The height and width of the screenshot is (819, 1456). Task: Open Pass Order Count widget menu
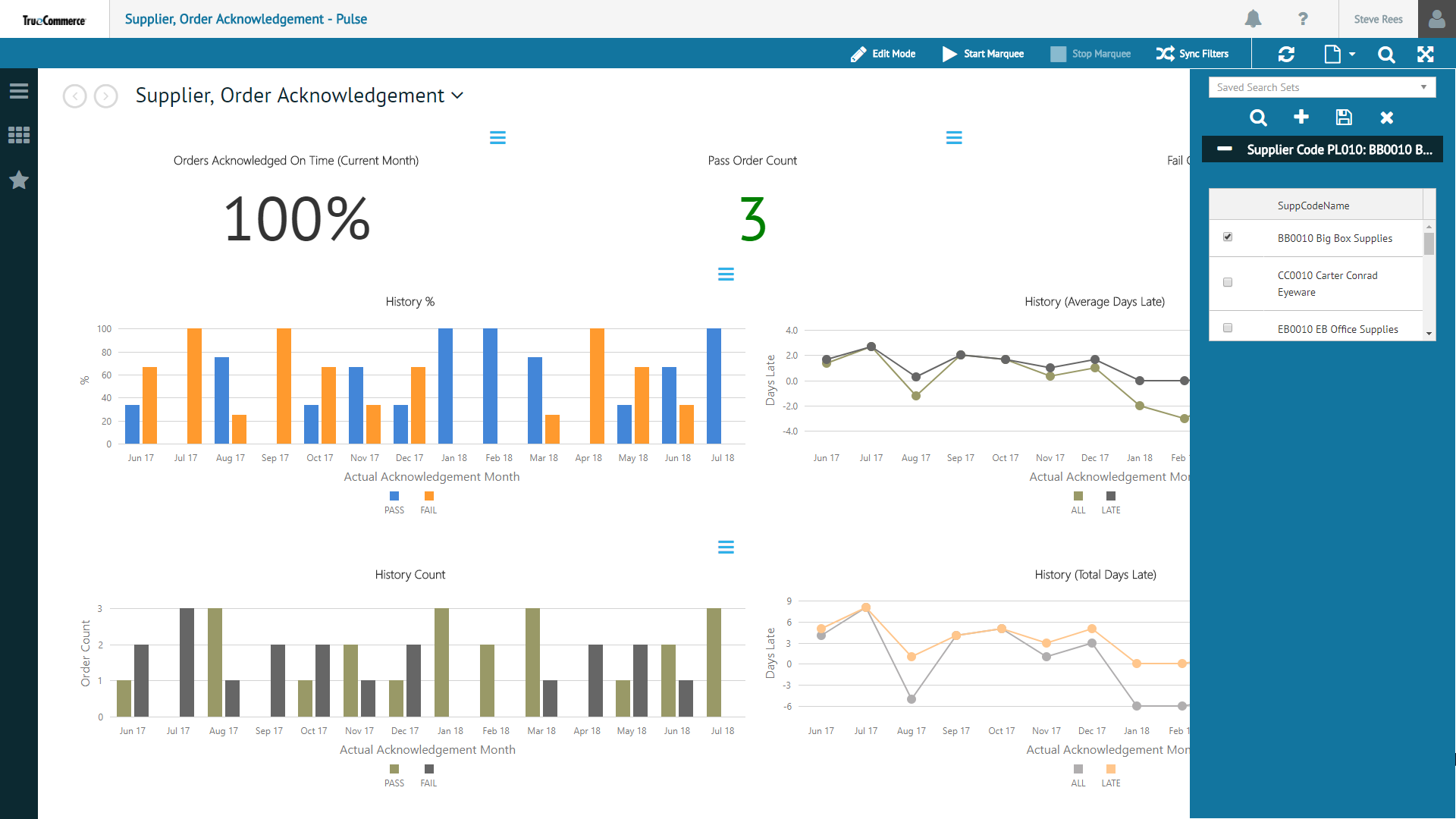point(954,137)
